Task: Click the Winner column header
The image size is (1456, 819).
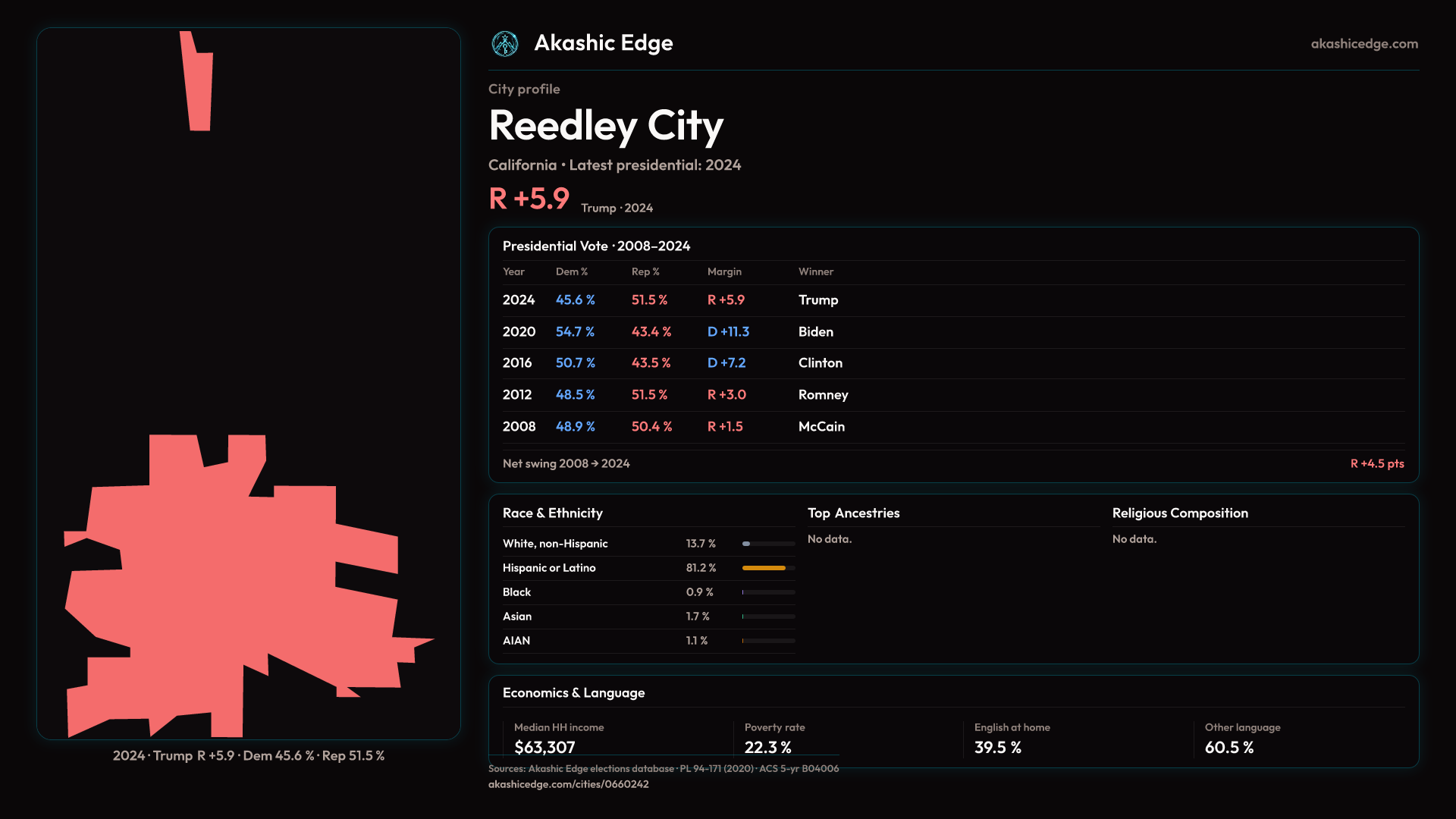Action: coord(815,271)
